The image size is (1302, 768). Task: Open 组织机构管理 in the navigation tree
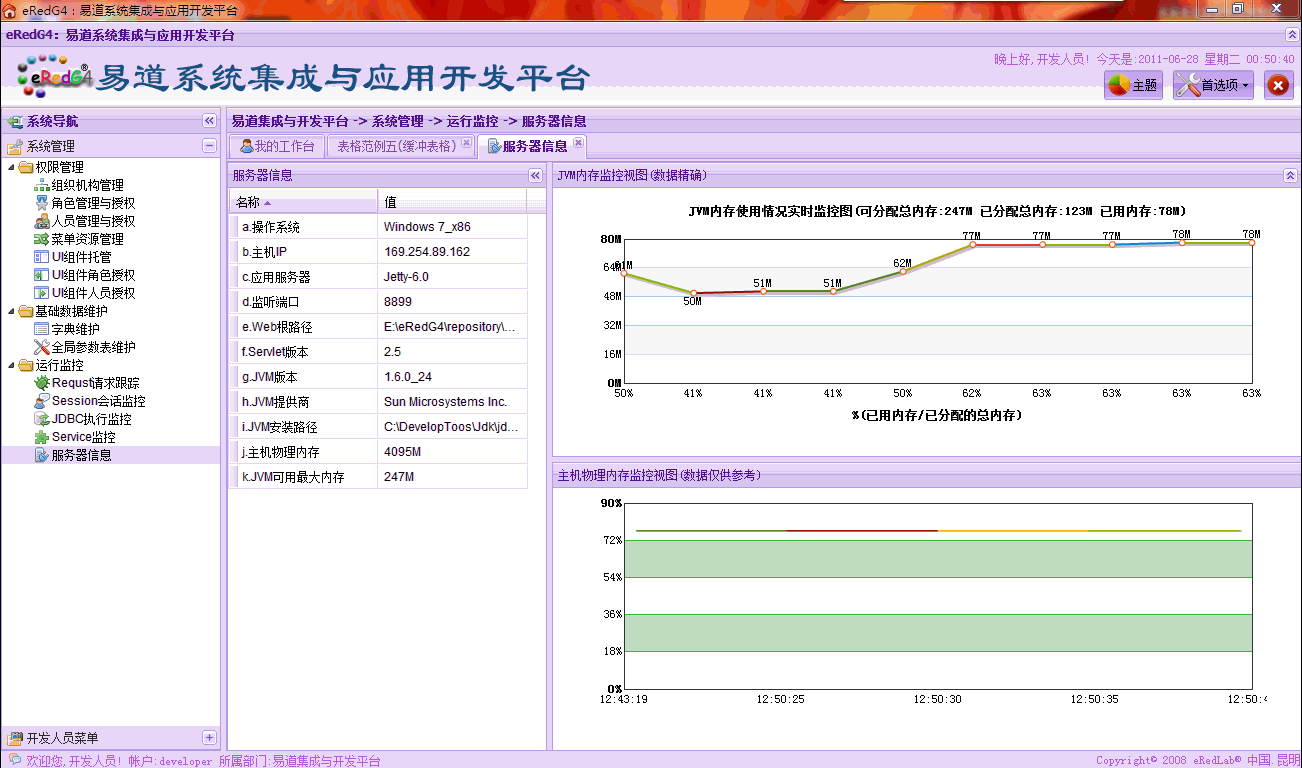[87, 185]
